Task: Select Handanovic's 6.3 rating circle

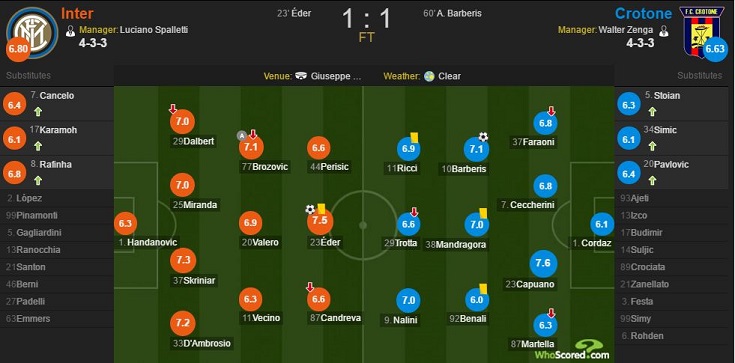Action: 126,224
